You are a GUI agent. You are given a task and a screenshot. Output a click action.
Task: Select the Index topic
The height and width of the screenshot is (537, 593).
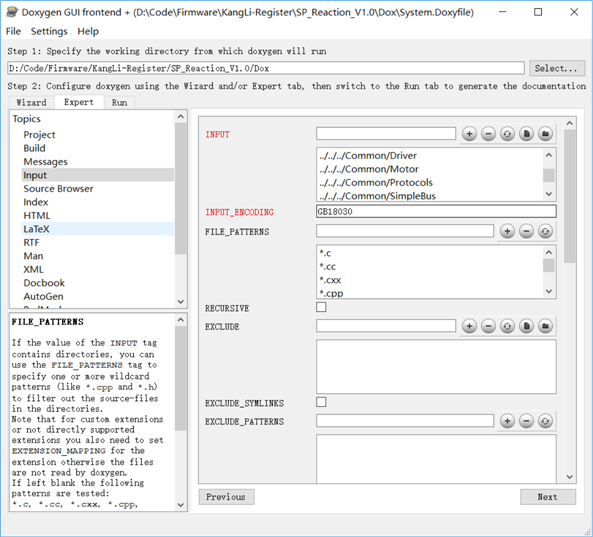pos(36,202)
